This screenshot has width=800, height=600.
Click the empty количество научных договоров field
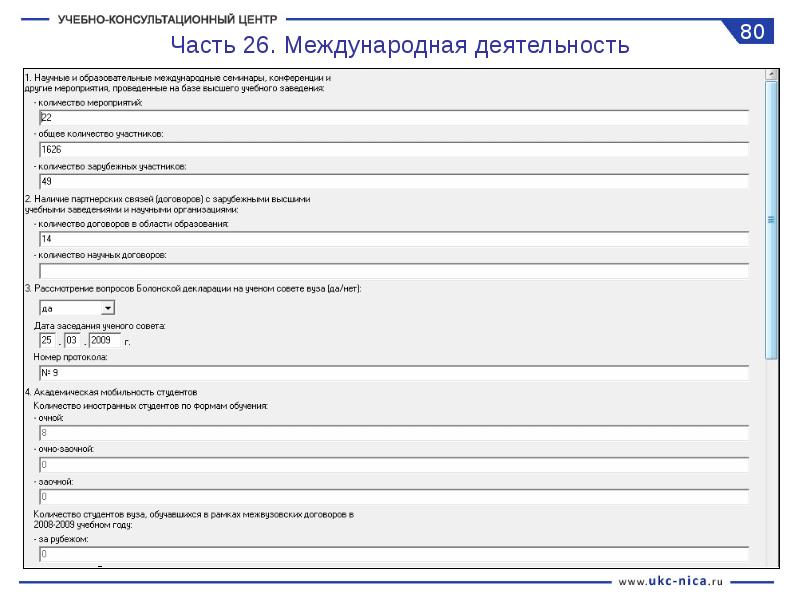pos(393,270)
